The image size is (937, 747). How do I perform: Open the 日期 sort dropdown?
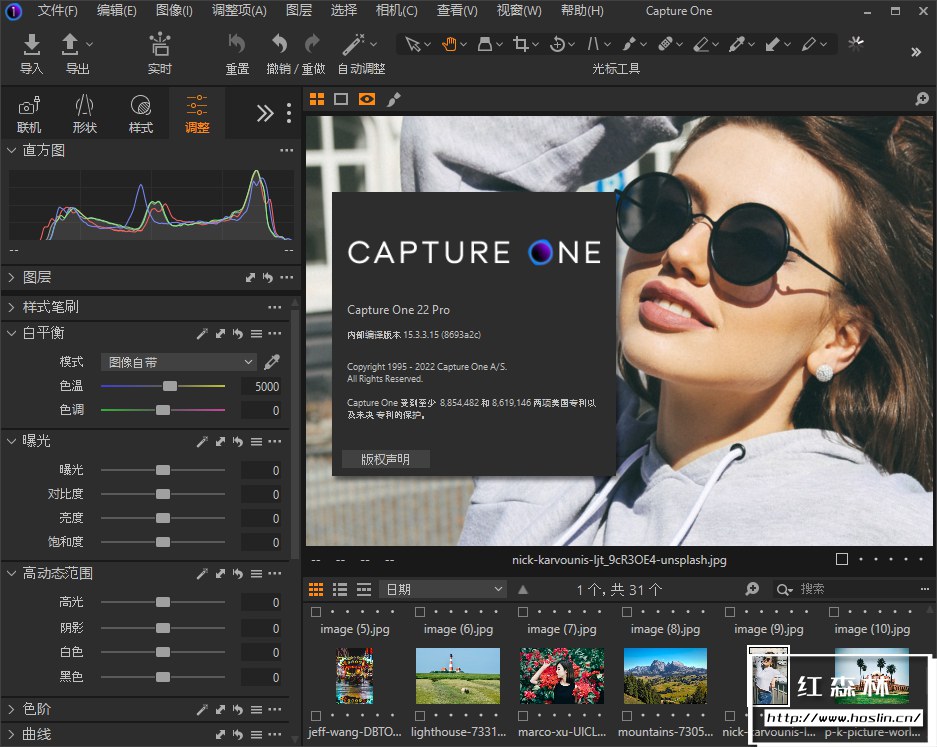pyautogui.click(x=443, y=590)
